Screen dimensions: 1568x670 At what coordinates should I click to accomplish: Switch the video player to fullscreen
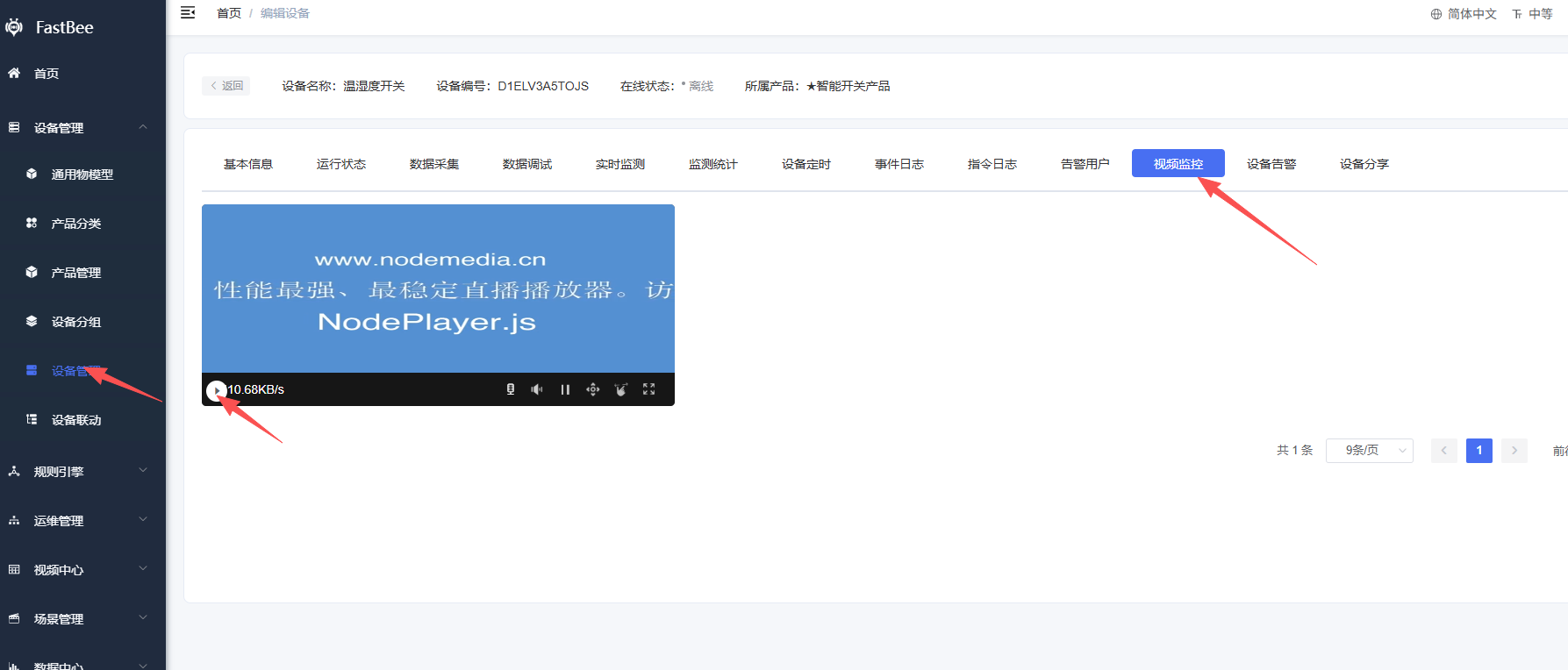pos(649,389)
